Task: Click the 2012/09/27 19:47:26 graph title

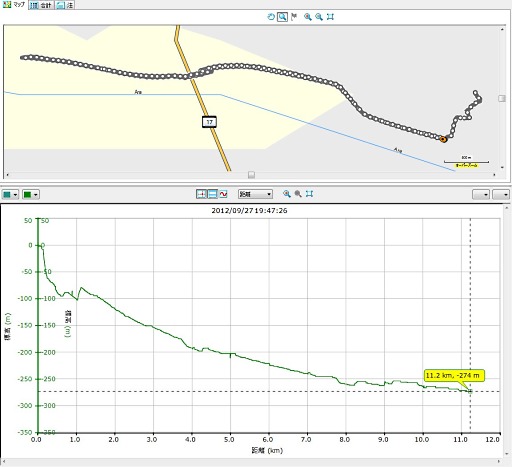Action: coord(249,211)
